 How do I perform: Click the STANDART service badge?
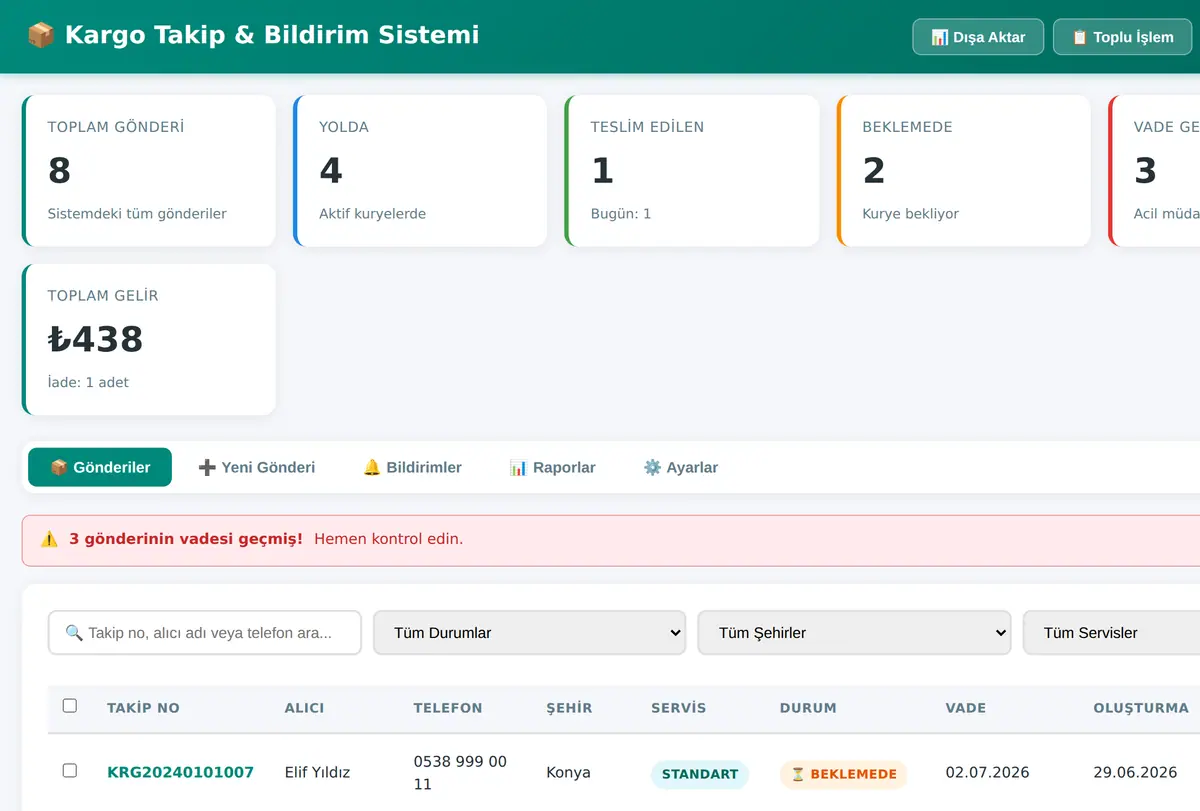pos(700,774)
